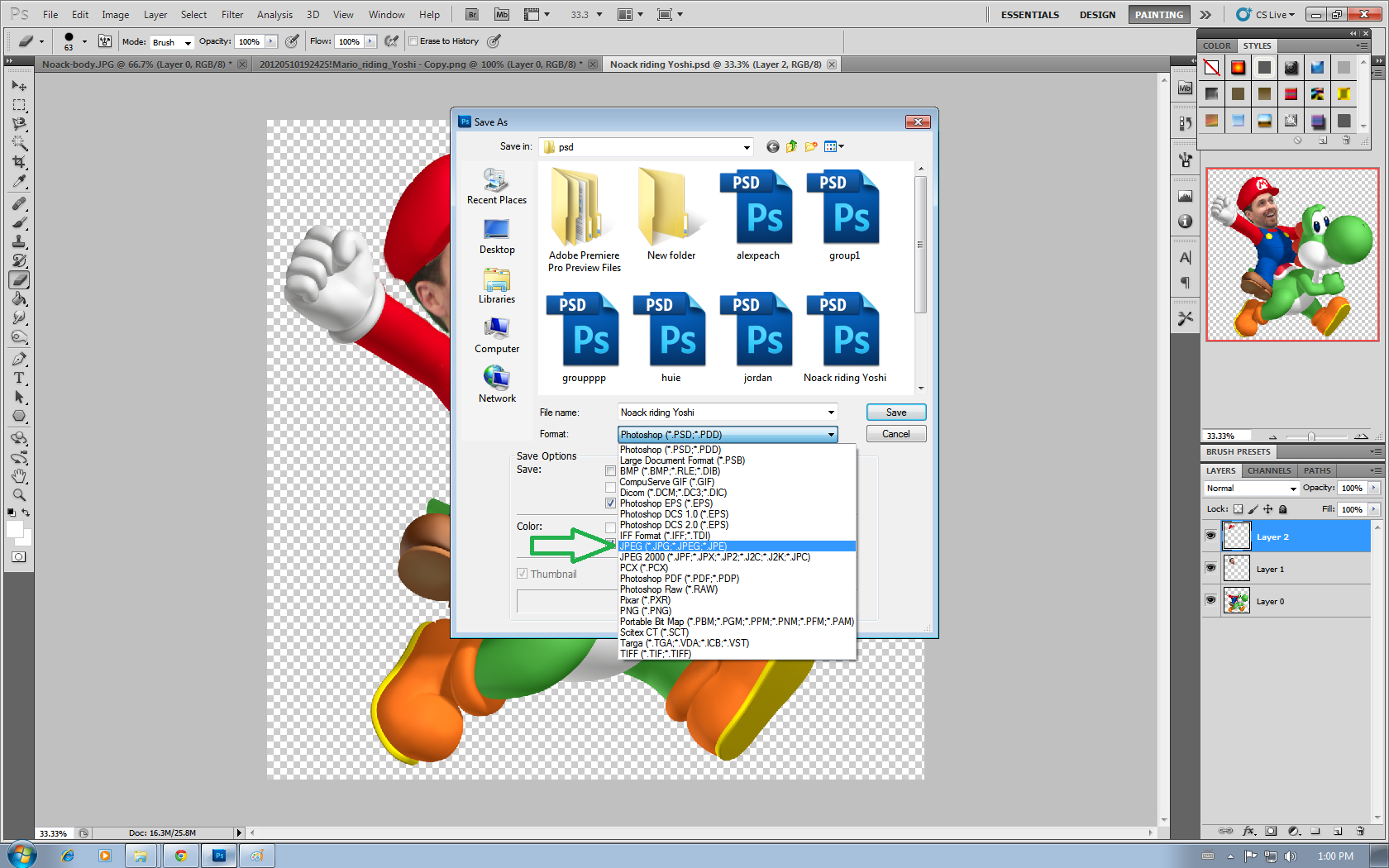
Task: Go up one level in Save As dialog
Action: point(792,147)
